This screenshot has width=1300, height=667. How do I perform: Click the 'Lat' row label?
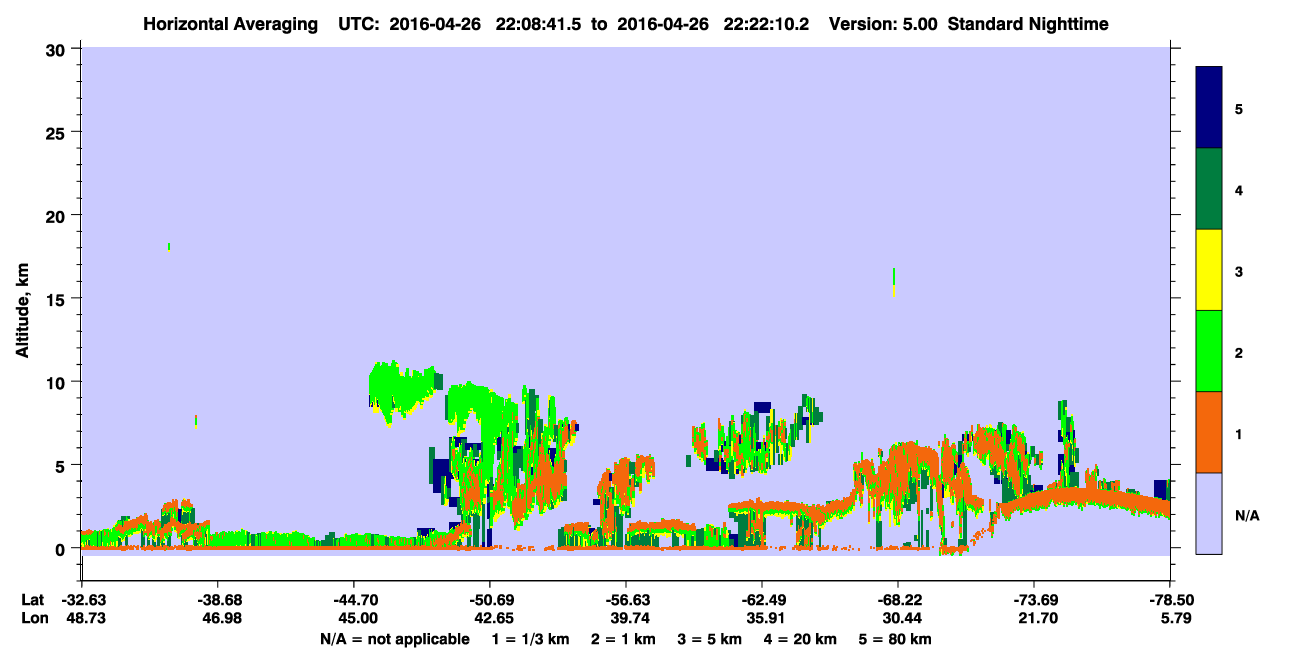click(x=32, y=600)
